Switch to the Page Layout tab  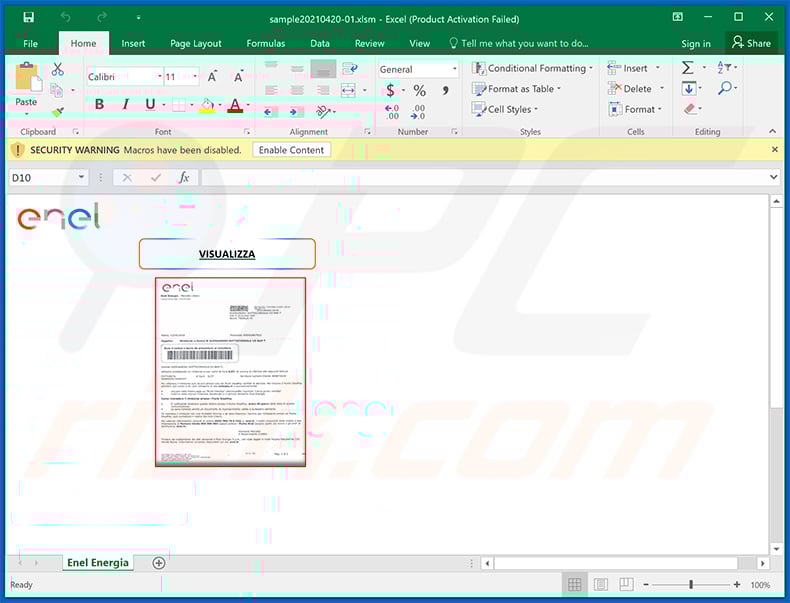coord(195,43)
